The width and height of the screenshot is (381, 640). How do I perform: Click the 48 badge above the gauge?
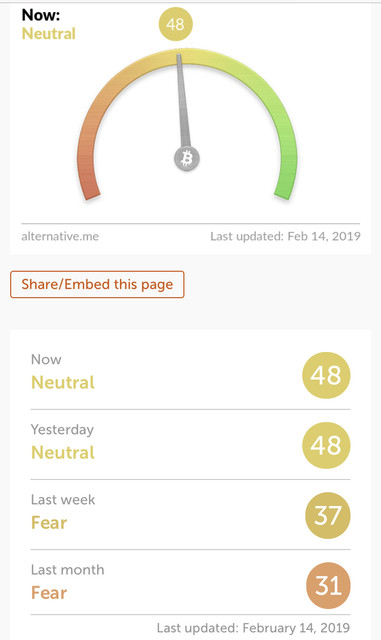point(176,24)
